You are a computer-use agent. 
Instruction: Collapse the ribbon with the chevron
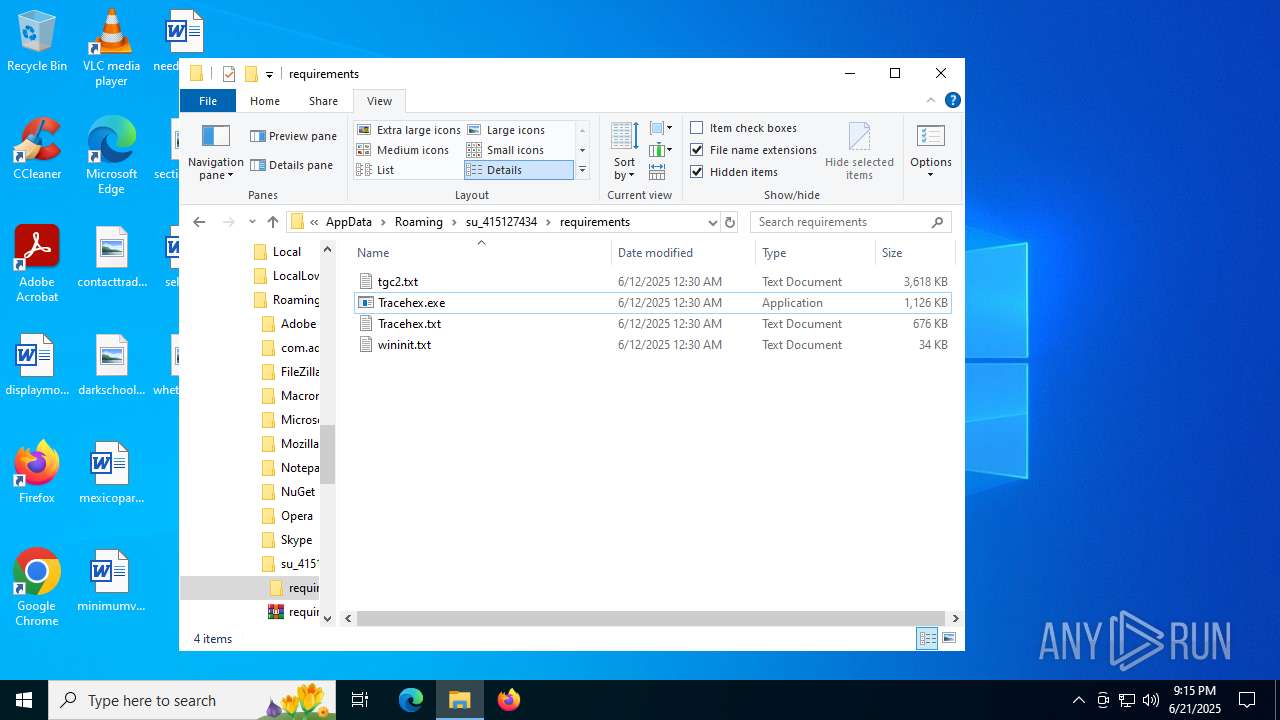(x=931, y=100)
